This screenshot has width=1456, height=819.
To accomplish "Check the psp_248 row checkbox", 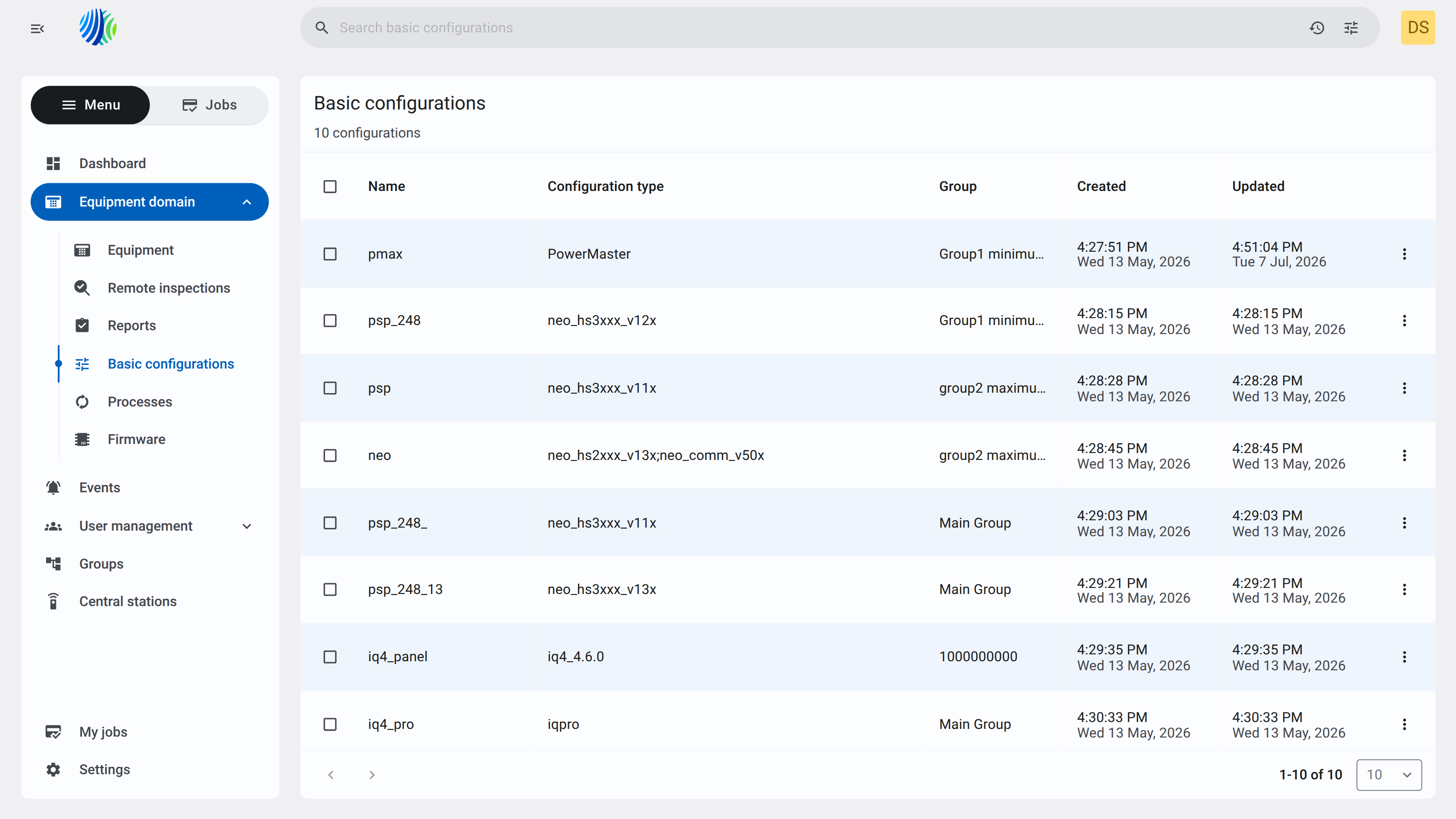I will coord(330,321).
